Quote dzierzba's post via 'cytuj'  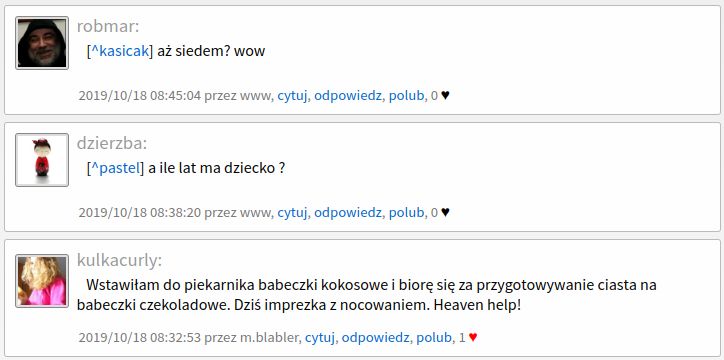pos(292,212)
